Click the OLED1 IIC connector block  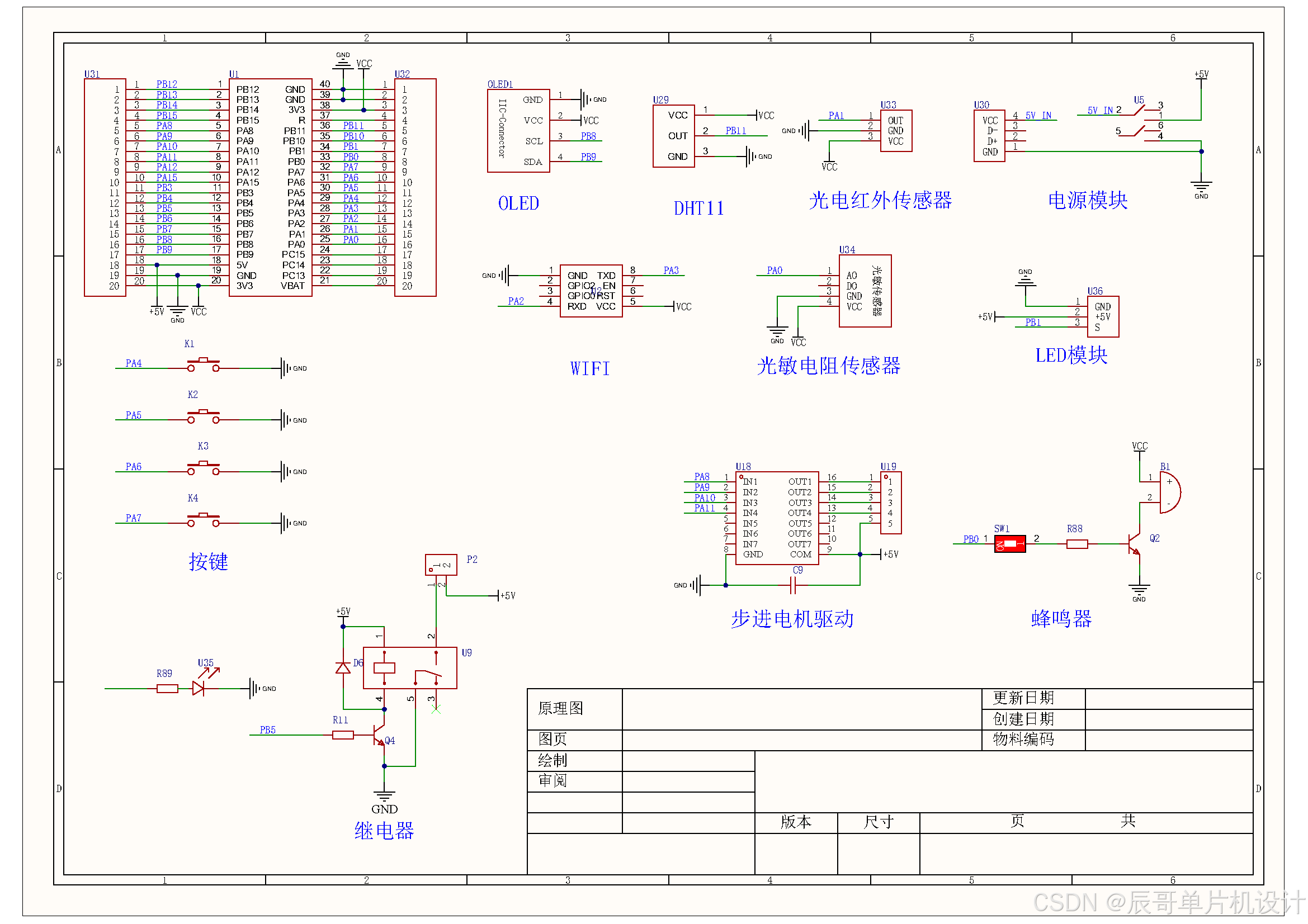point(518,130)
